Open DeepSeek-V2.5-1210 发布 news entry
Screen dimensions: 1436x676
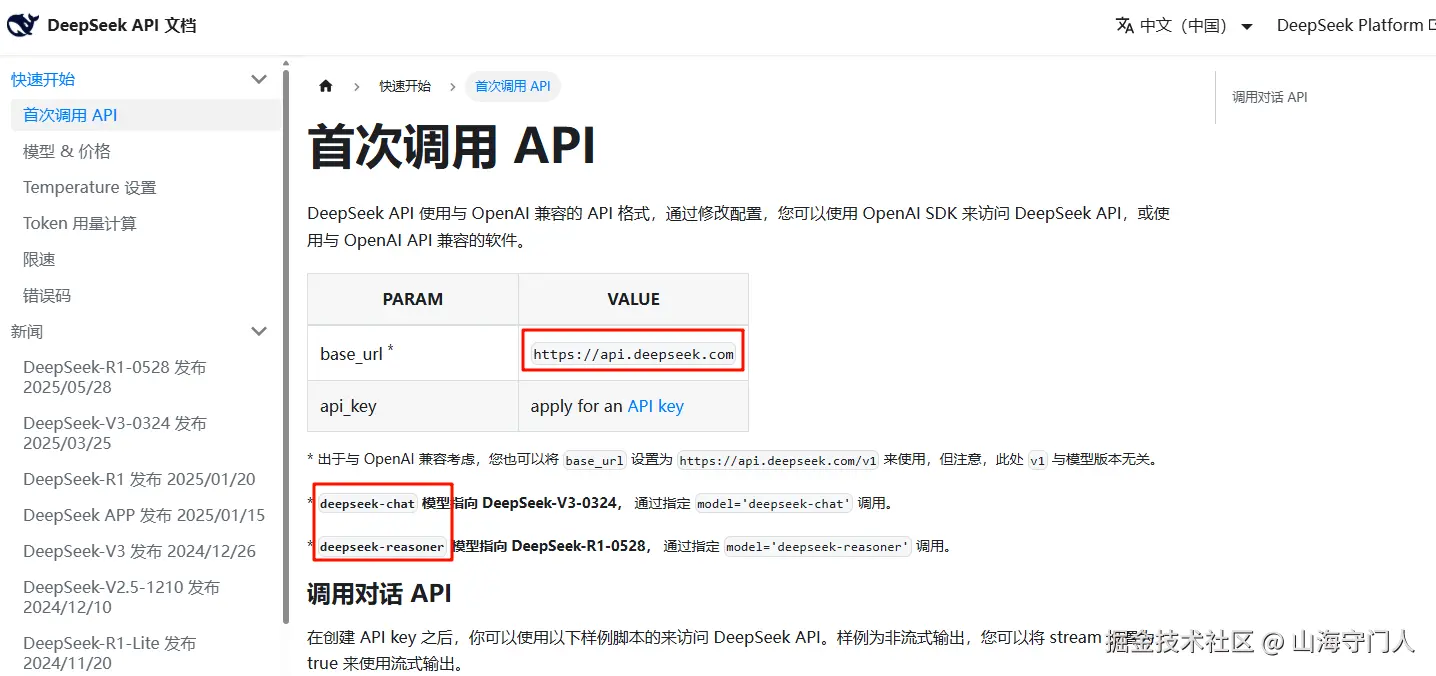(145, 597)
